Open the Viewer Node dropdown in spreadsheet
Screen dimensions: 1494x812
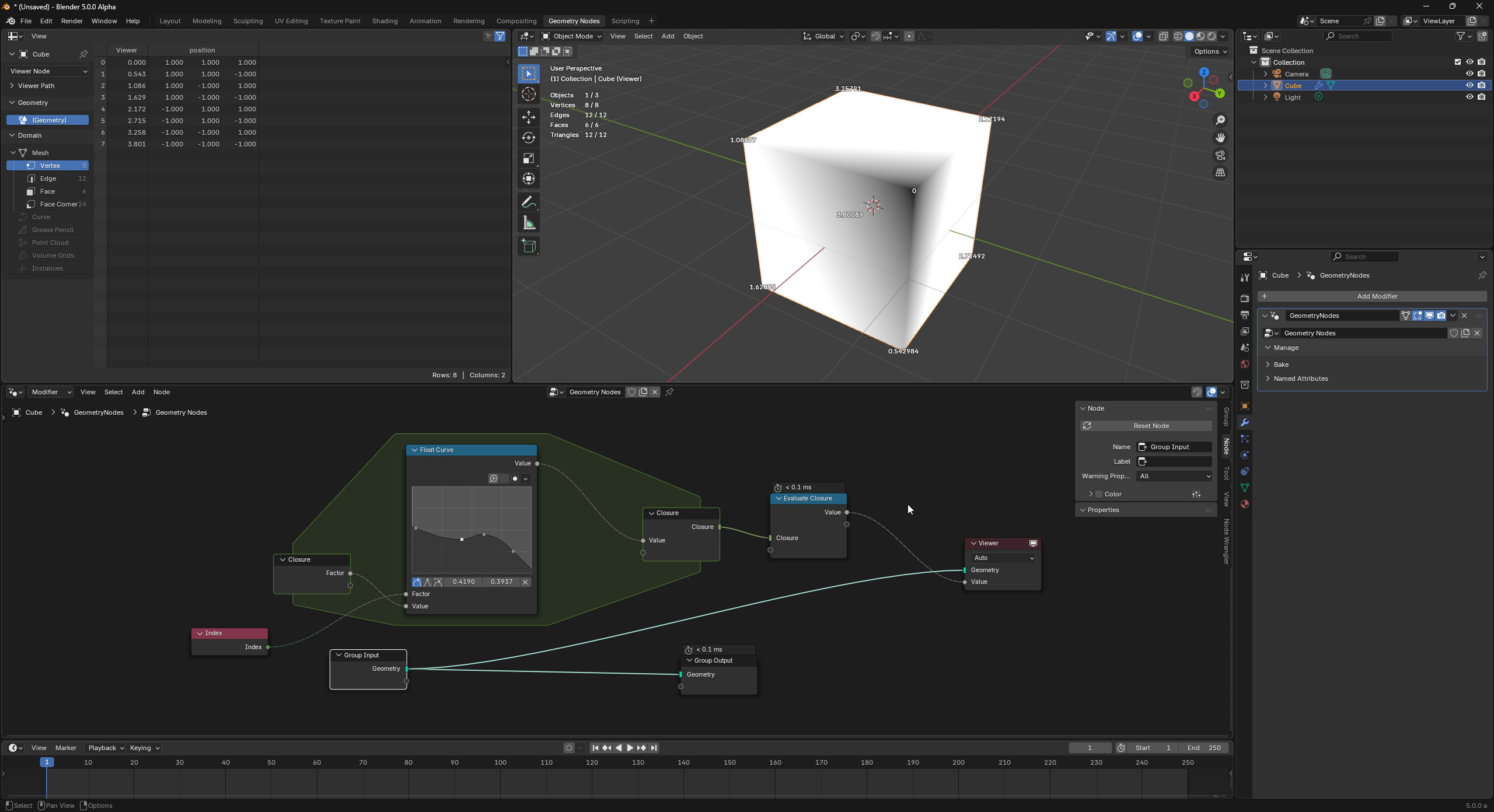coord(48,71)
